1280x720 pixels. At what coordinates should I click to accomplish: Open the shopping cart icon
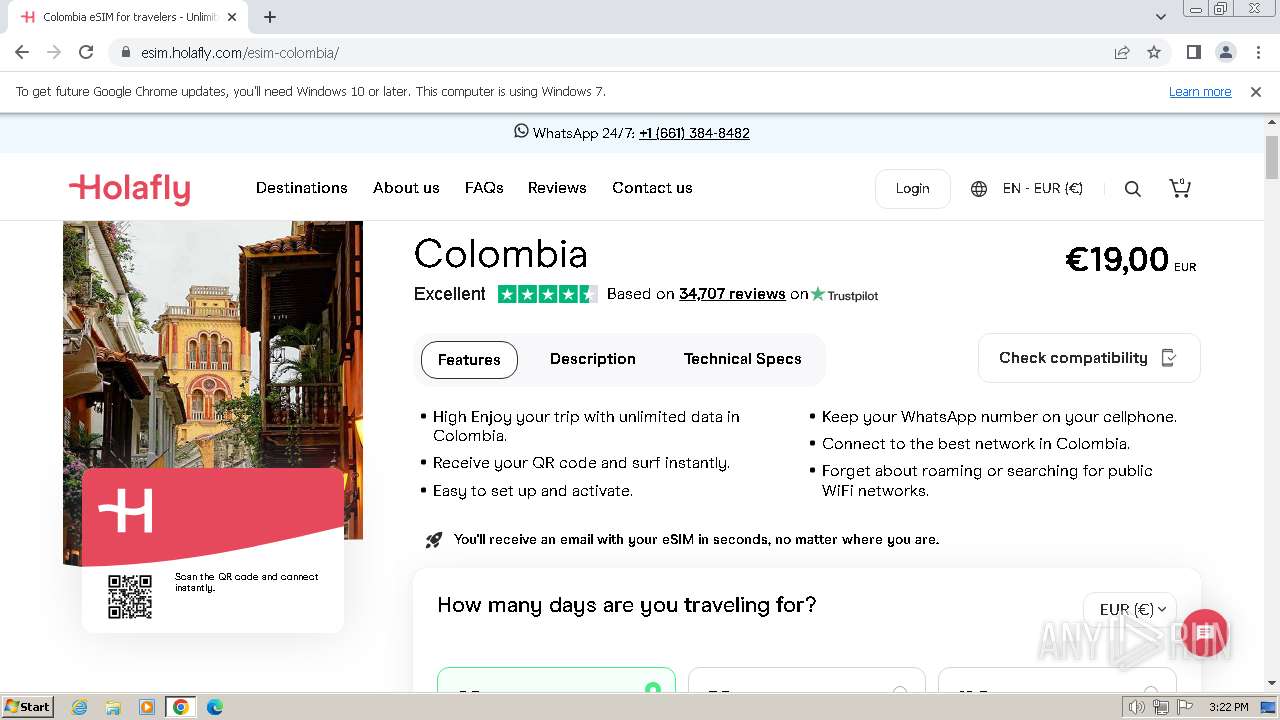point(1180,188)
